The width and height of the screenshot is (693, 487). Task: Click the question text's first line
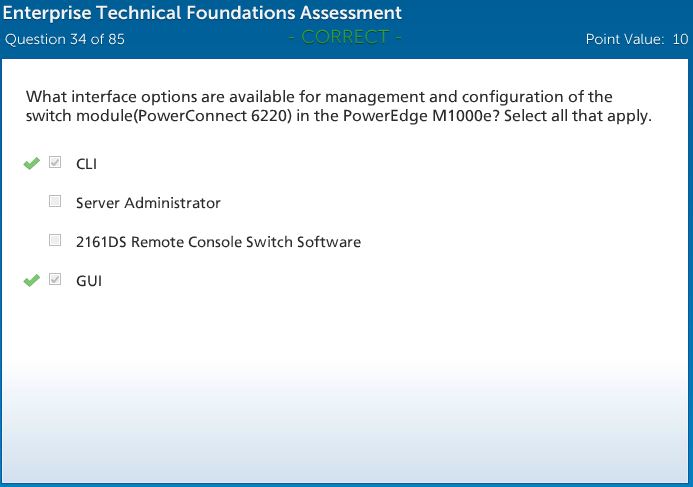[x=319, y=97]
